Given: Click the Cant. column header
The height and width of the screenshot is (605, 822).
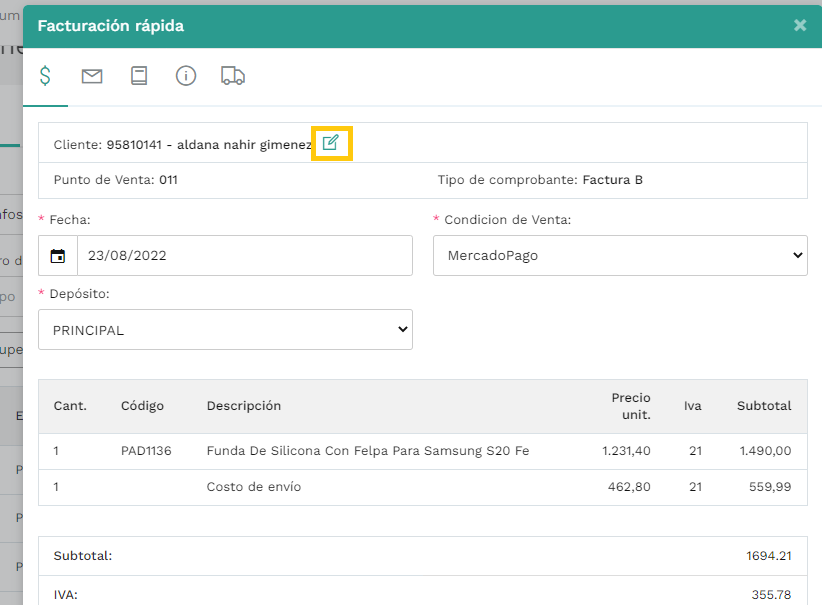Looking at the screenshot, I should point(70,406).
